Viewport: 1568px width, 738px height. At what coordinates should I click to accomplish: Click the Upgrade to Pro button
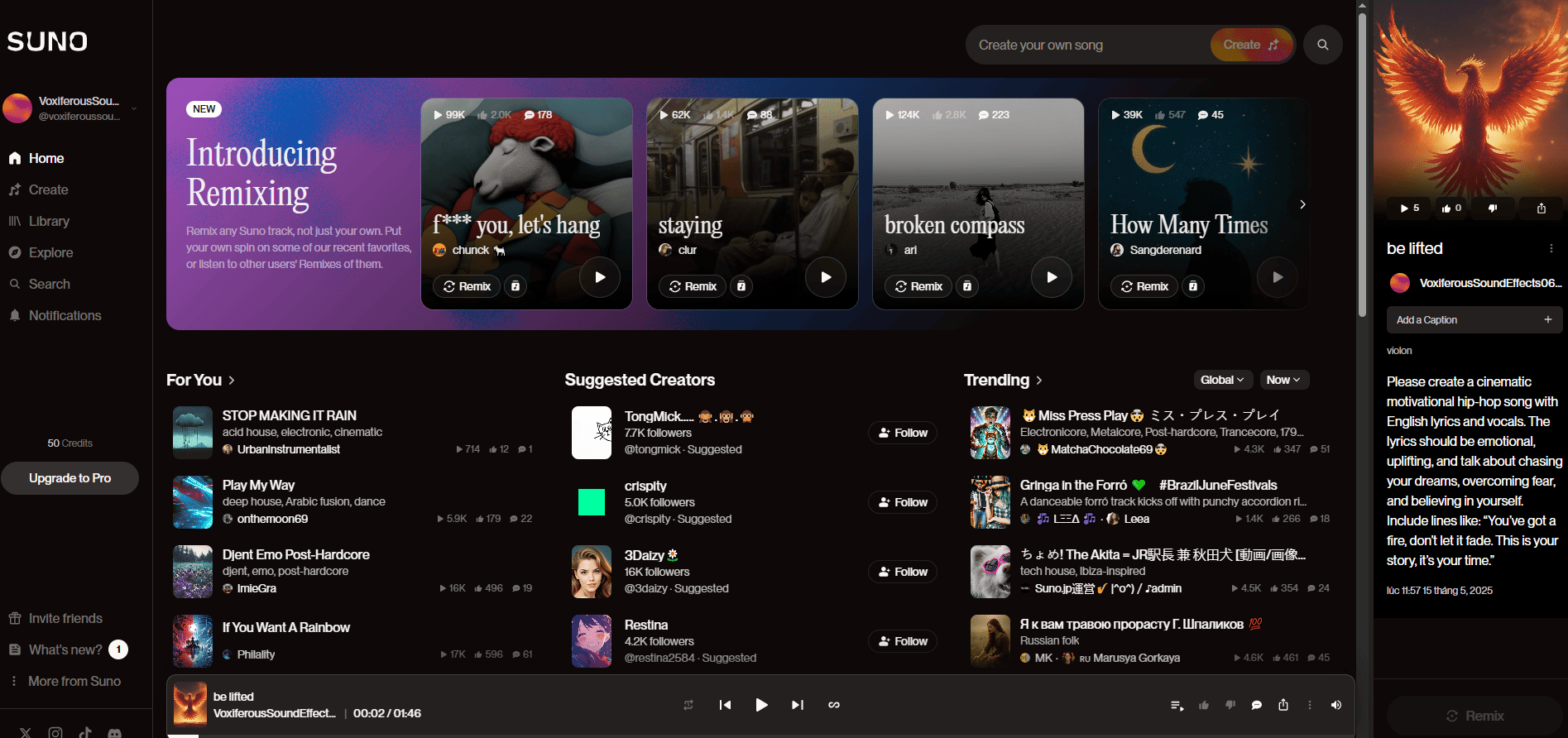pyautogui.click(x=70, y=478)
